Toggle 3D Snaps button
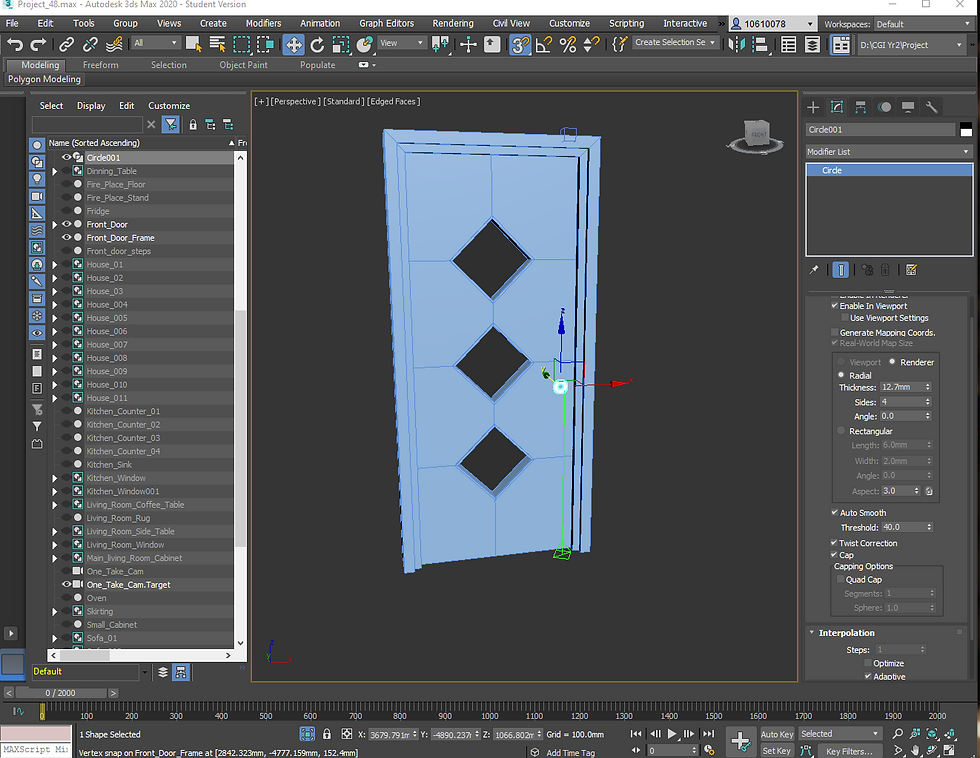The image size is (980, 758). click(x=519, y=44)
